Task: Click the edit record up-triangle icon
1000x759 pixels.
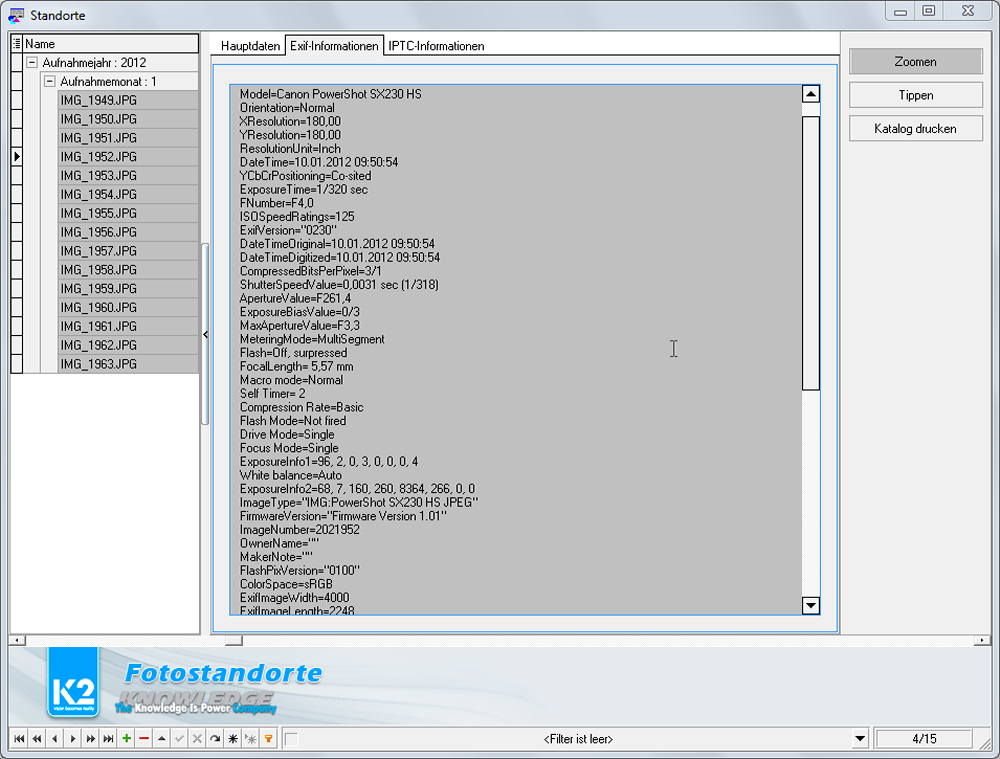Action: pyautogui.click(x=162, y=739)
